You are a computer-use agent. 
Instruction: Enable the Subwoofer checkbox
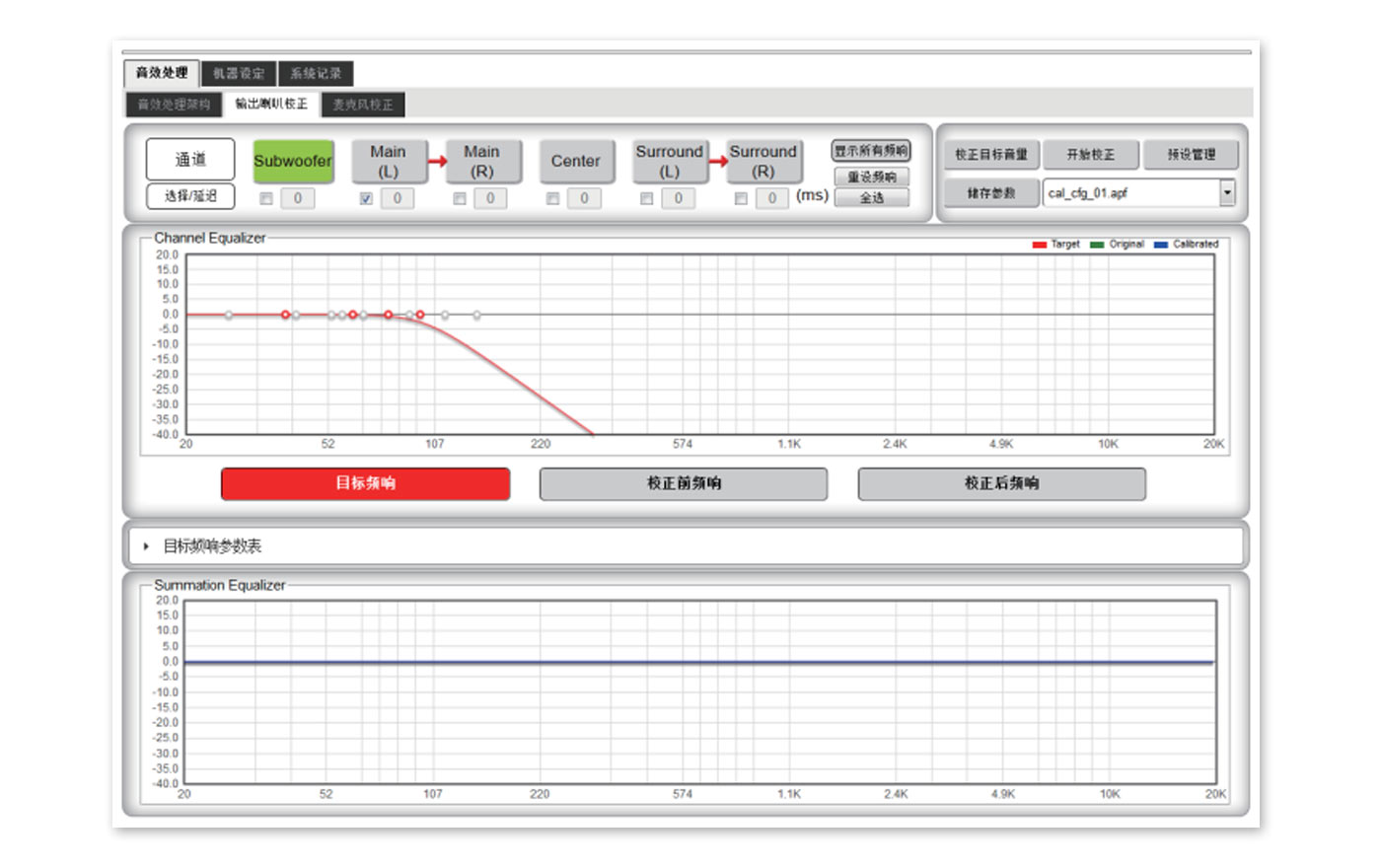266,198
